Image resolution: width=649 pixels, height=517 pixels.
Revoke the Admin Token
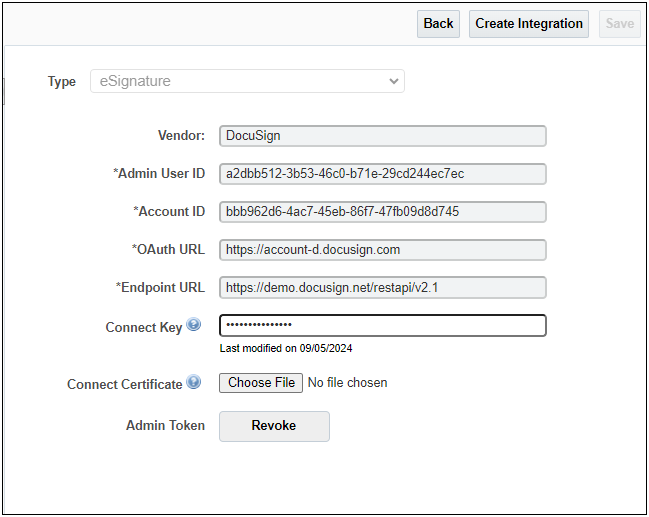click(x=274, y=426)
